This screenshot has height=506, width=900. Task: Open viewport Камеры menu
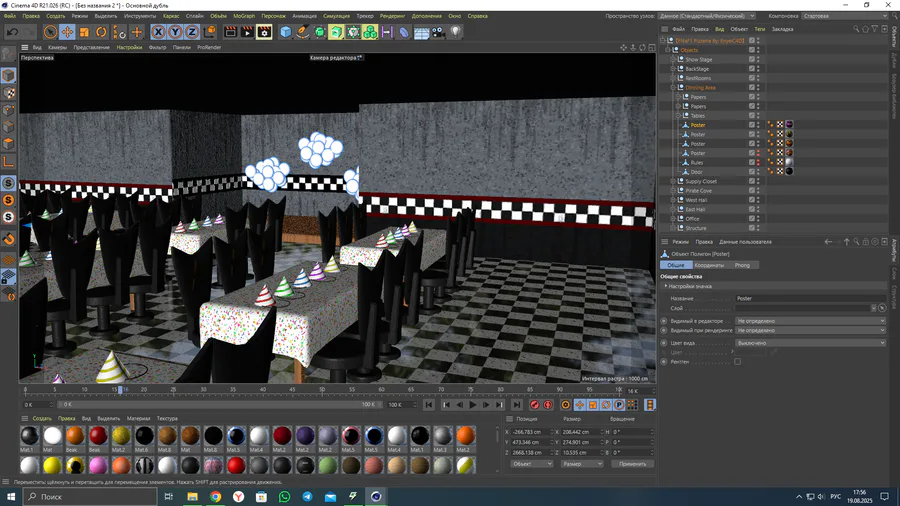tap(57, 48)
